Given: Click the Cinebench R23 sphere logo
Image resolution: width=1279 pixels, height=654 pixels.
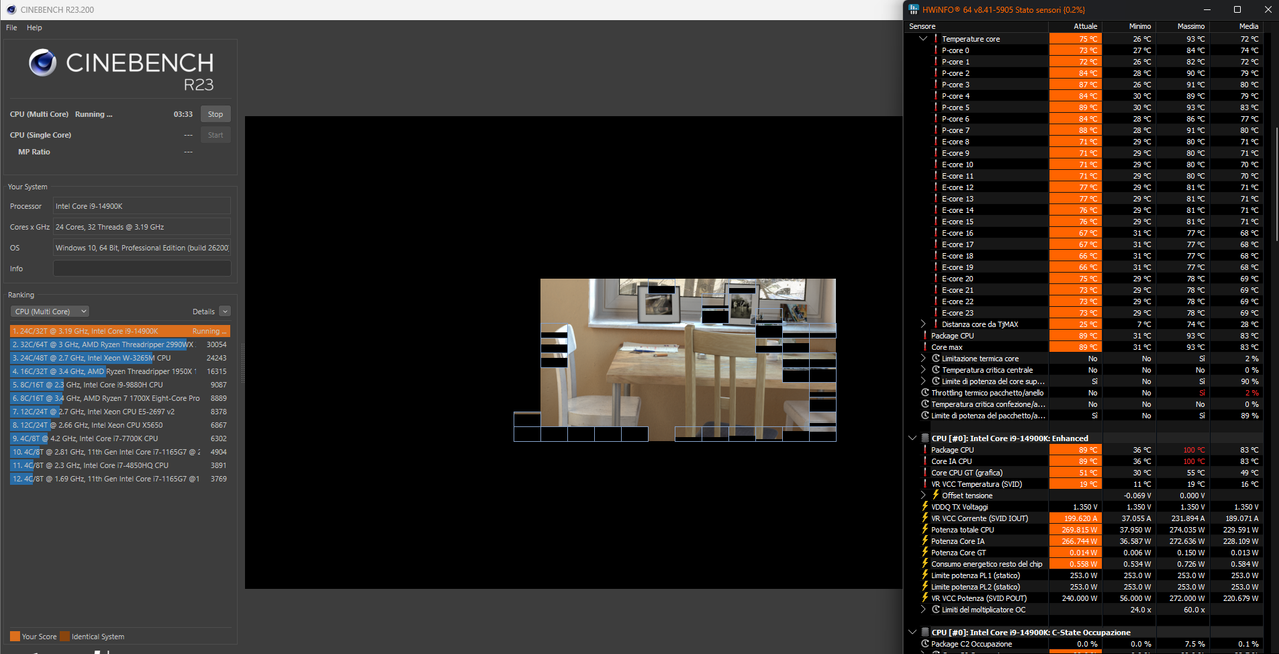Looking at the screenshot, I should [x=42, y=62].
